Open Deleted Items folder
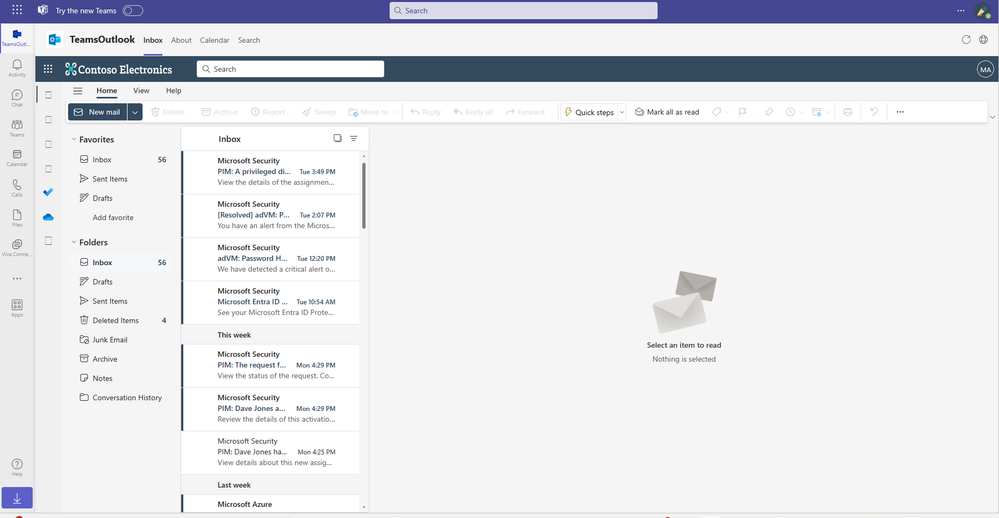This screenshot has height=518, width=999. pyautogui.click(x=122, y=320)
